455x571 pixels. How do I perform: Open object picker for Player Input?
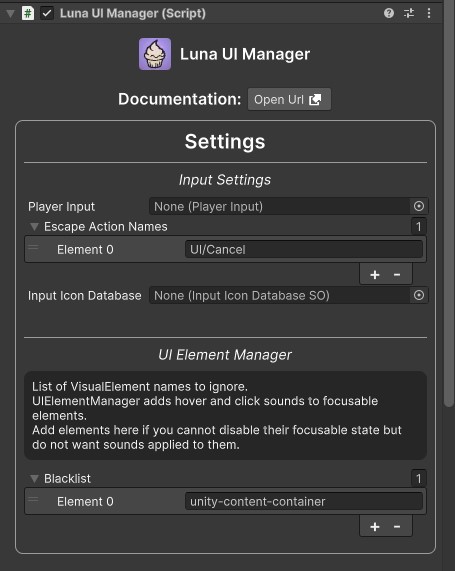[419, 206]
